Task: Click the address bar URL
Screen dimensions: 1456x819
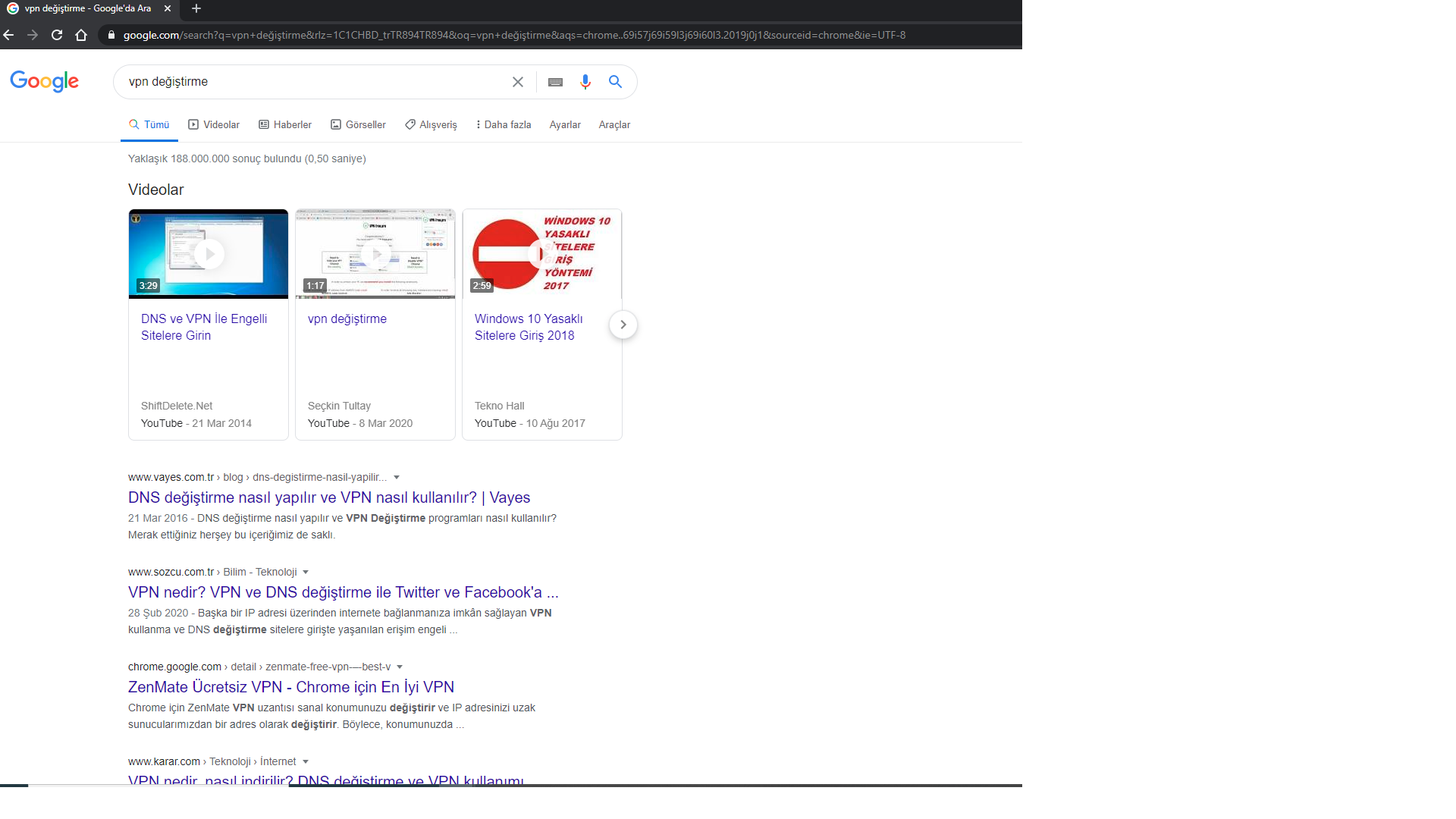Action: (x=514, y=35)
